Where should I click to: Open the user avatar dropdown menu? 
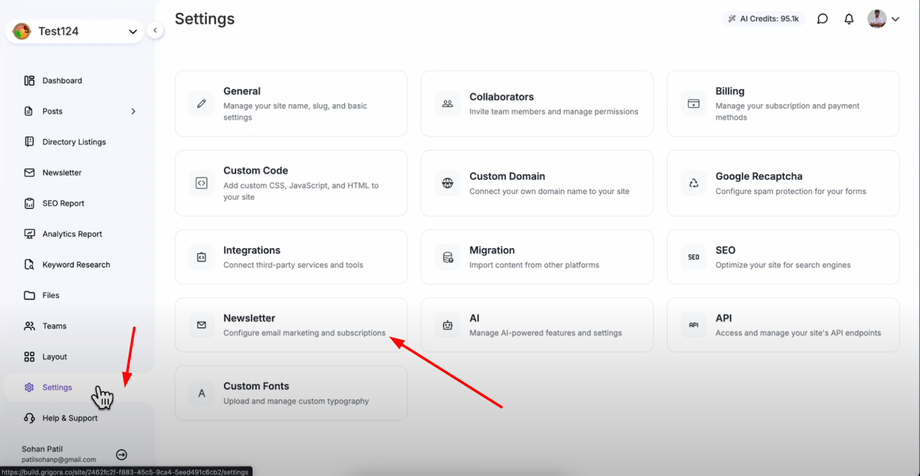coord(883,19)
